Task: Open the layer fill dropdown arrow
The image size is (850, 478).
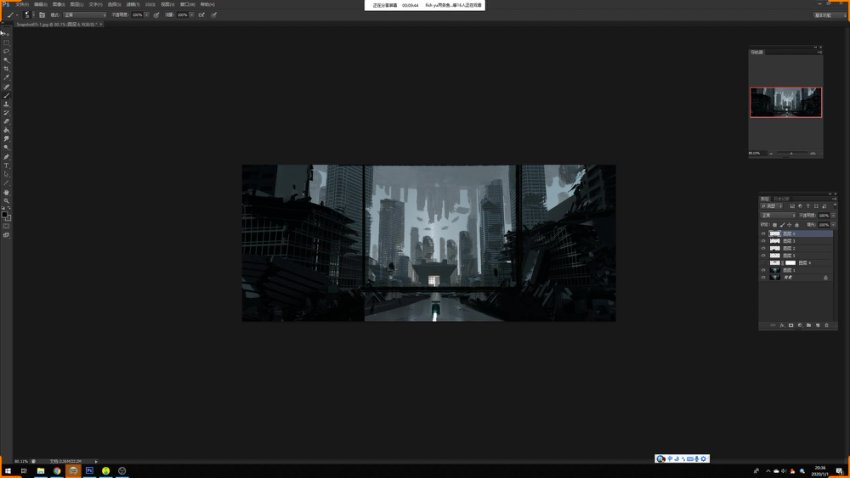Action: tap(833, 224)
